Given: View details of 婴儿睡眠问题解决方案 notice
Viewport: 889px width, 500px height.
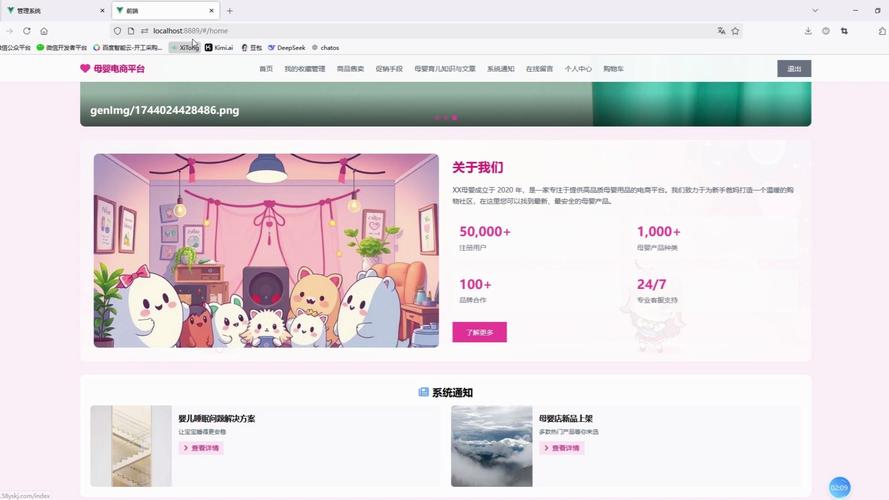Looking at the screenshot, I should point(201,448).
